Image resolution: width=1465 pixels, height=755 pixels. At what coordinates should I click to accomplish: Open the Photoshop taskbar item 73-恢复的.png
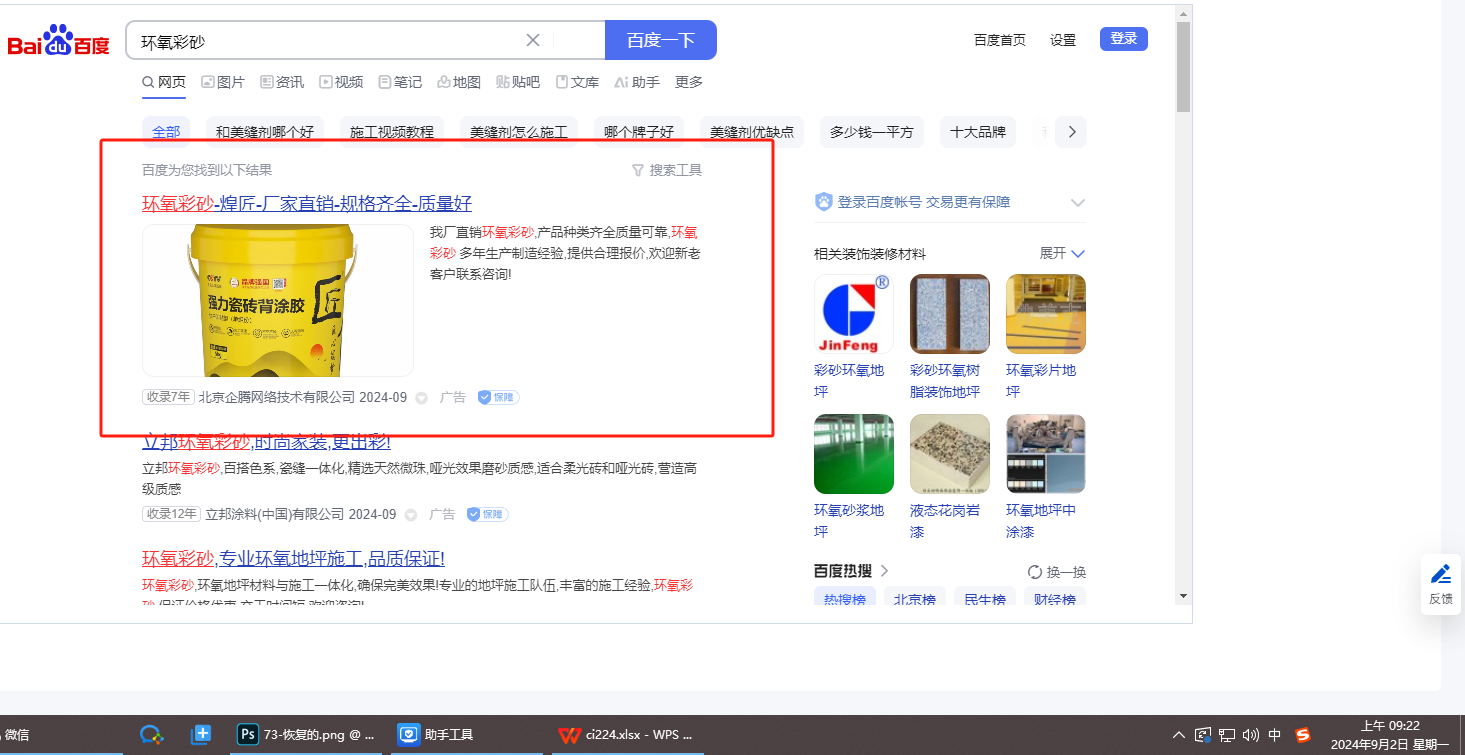pos(307,735)
